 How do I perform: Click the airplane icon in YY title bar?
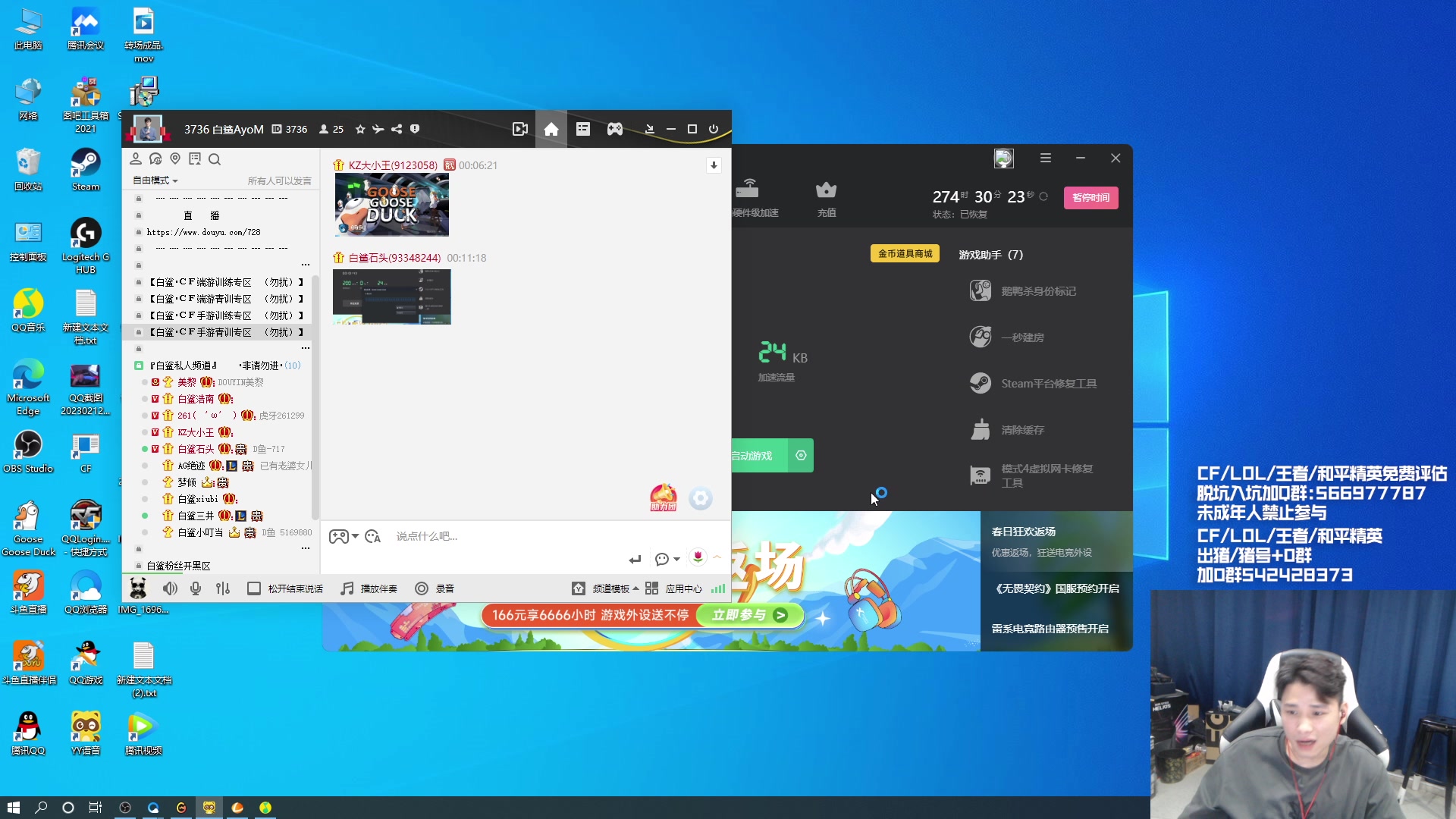click(378, 130)
